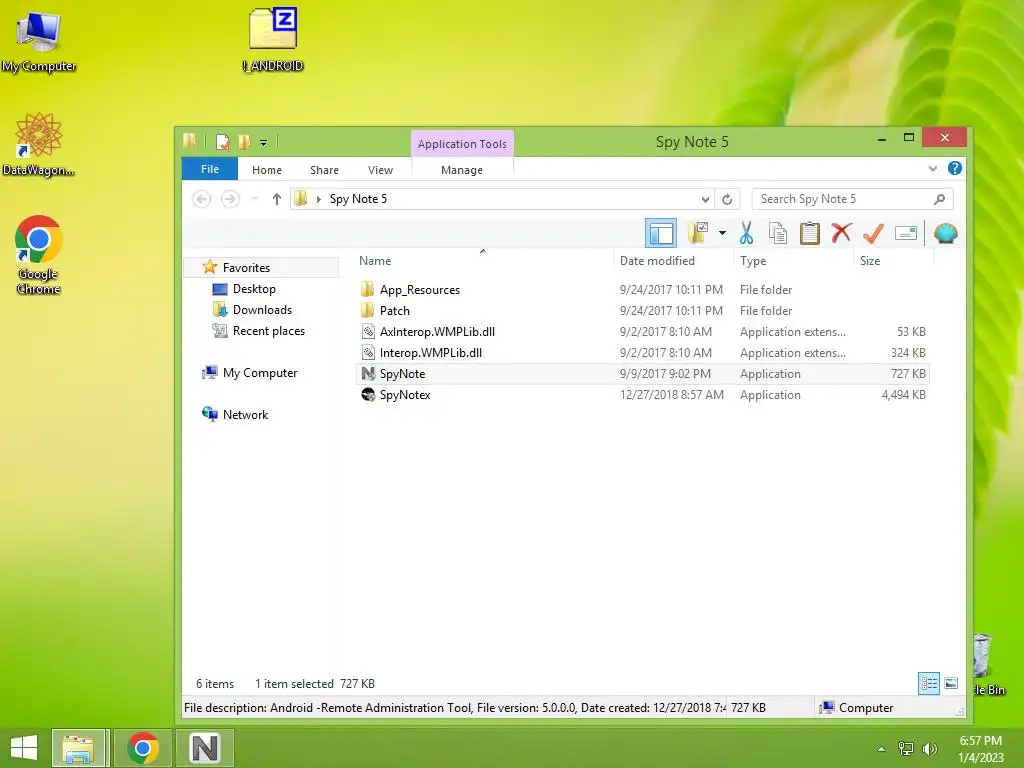The width and height of the screenshot is (1024, 768).
Task: Click the search magnifier icon
Action: [x=939, y=199]
